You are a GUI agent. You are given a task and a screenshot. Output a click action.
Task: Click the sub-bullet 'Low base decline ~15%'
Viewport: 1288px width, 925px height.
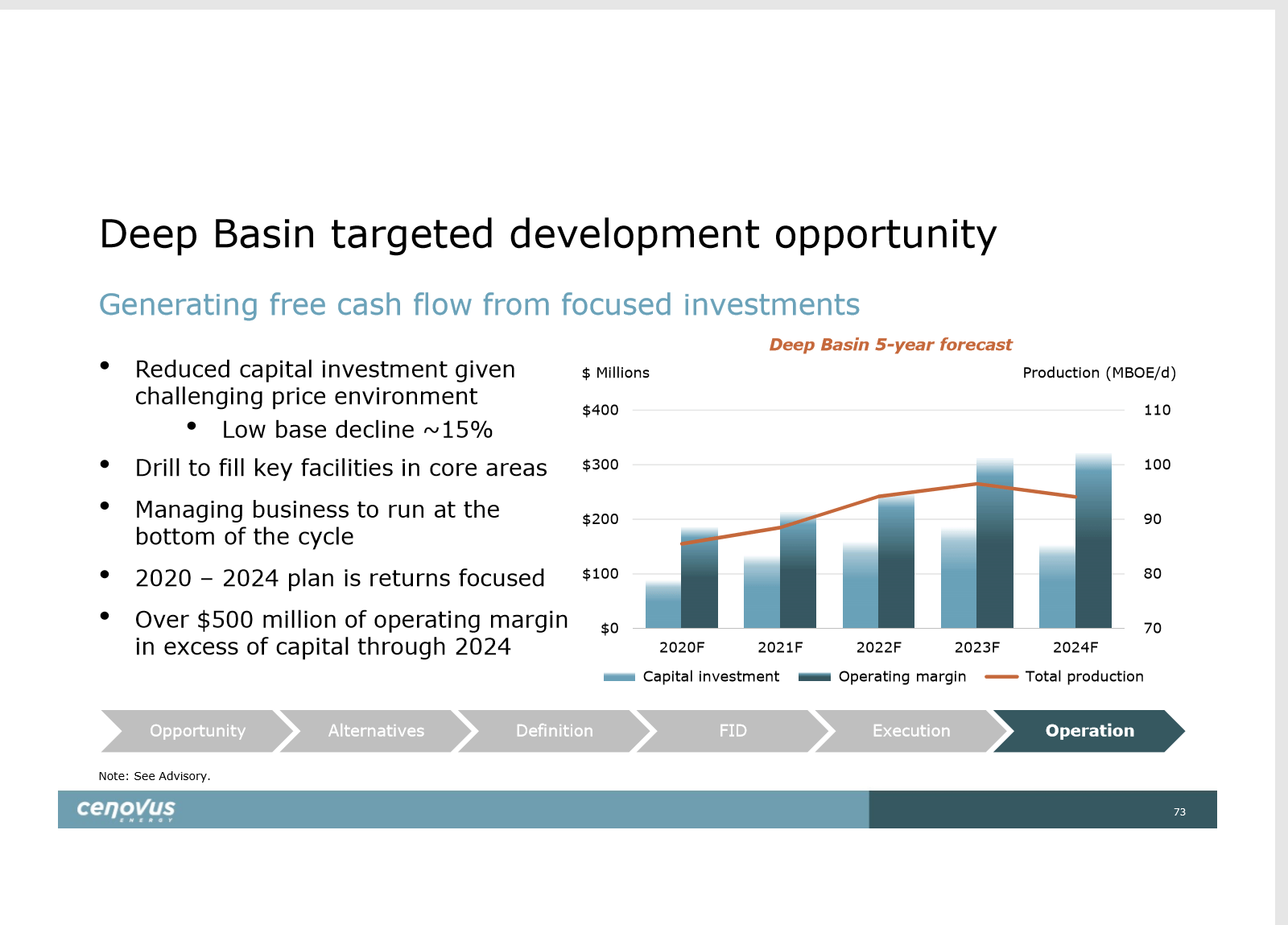click(x=357, y=430)
